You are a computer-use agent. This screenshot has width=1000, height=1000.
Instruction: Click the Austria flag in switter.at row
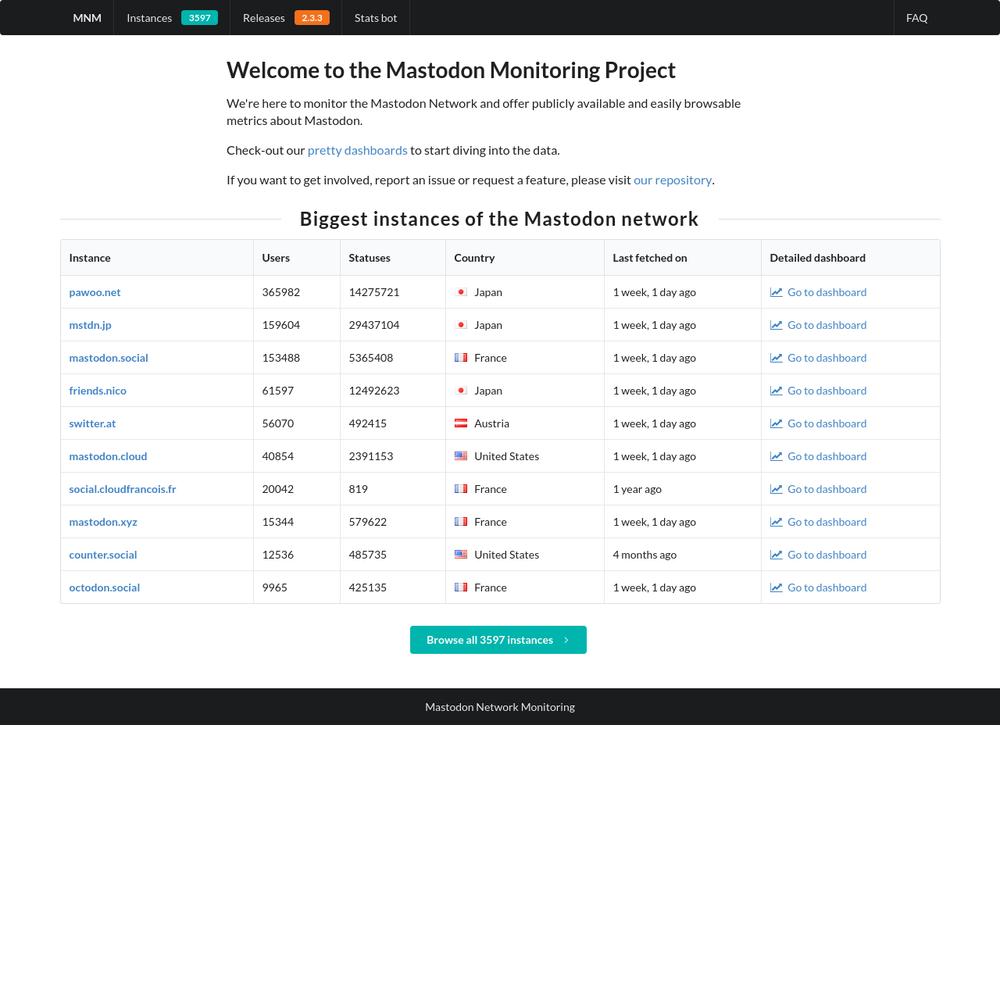pyautogui.click(x=460, y=423)
